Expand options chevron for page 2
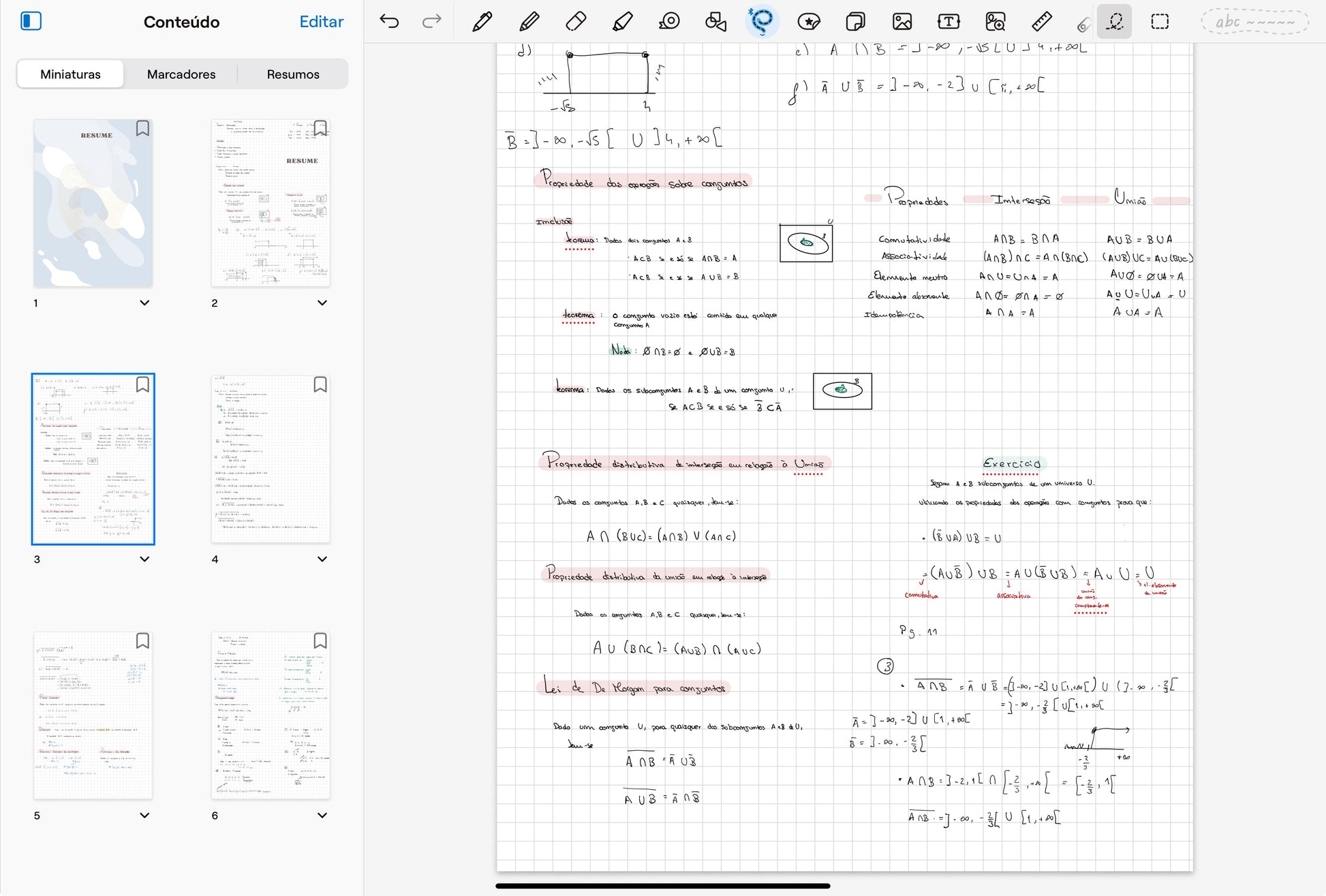This screenshot has height=896, width=1326. (322, 303)
